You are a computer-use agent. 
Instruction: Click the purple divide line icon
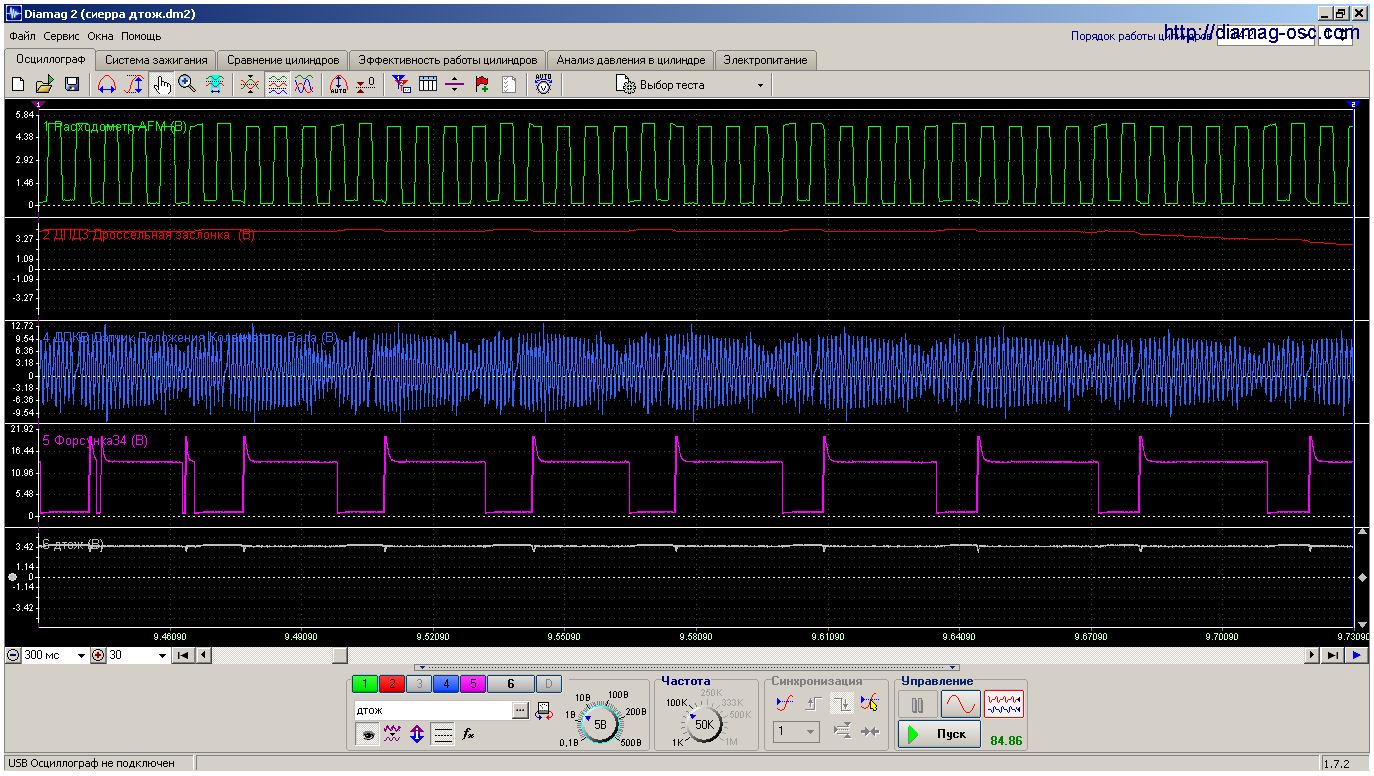click(x=455, y=85)
